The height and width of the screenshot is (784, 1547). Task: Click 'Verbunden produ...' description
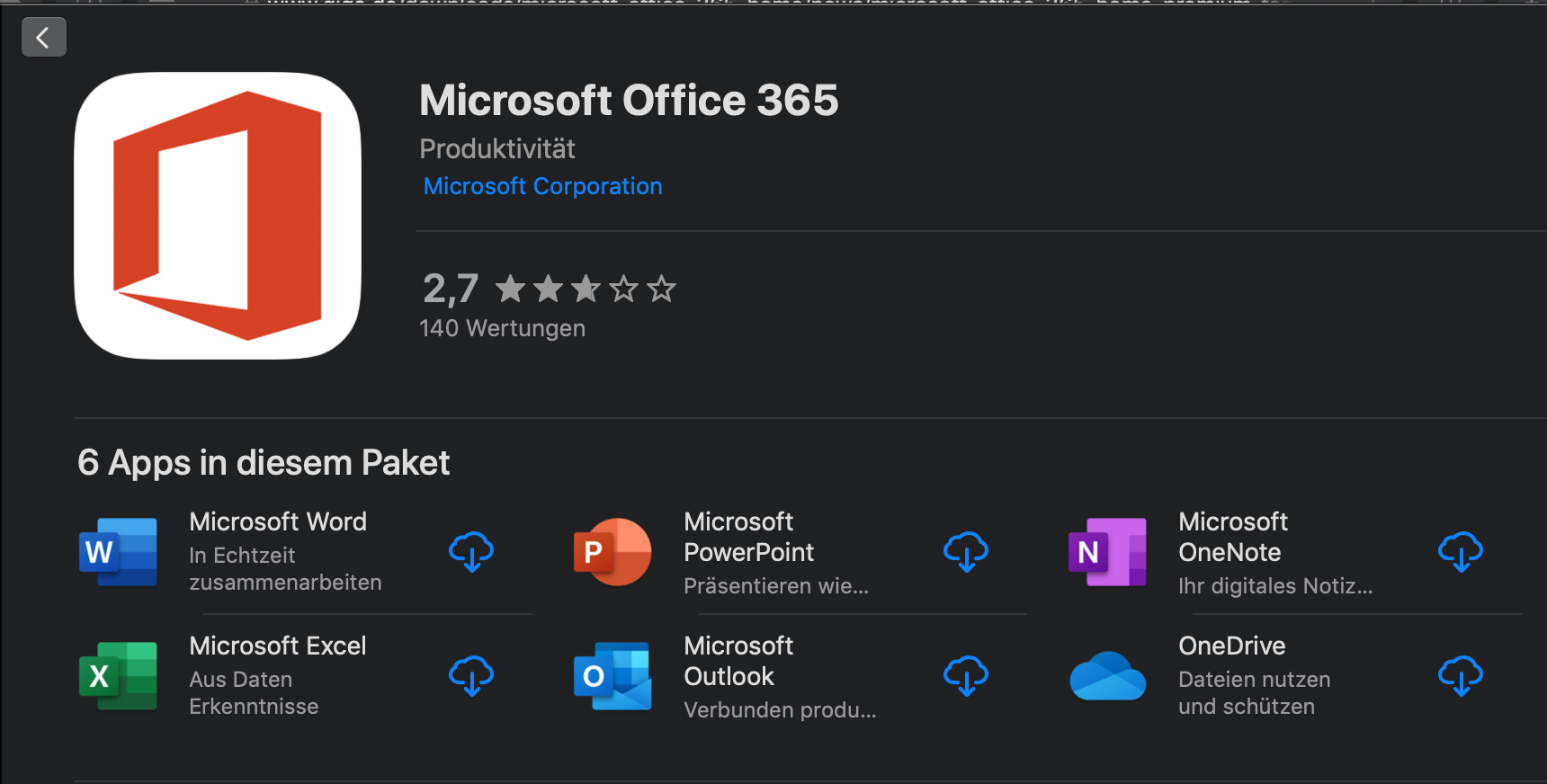(x=780, y=710)
